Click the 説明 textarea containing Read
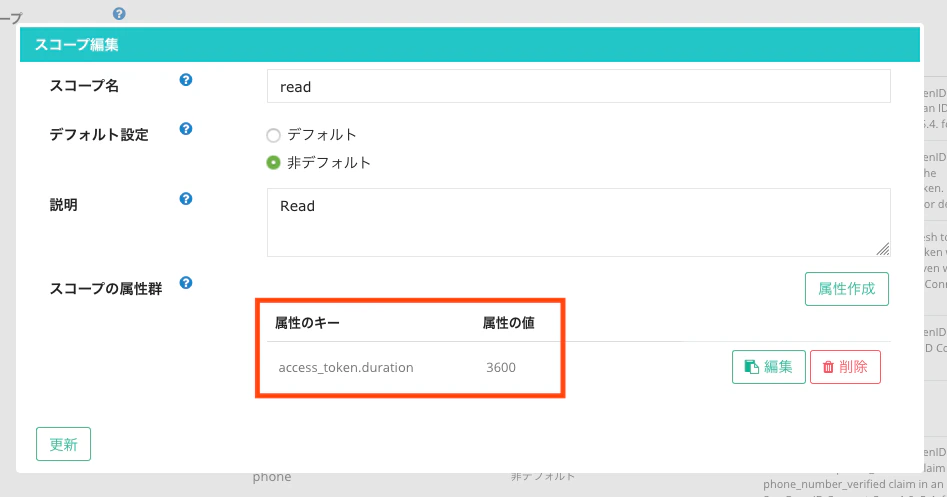The image size is (947, 497). tap(579, 222)
